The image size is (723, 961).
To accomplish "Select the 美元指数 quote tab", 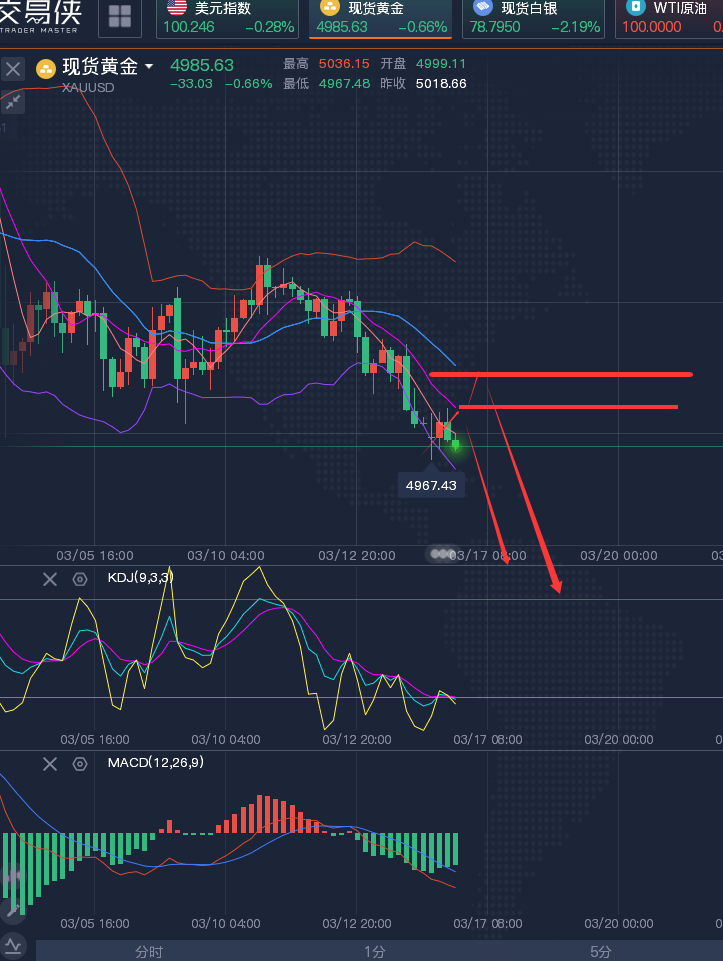I will click(229, 18).
